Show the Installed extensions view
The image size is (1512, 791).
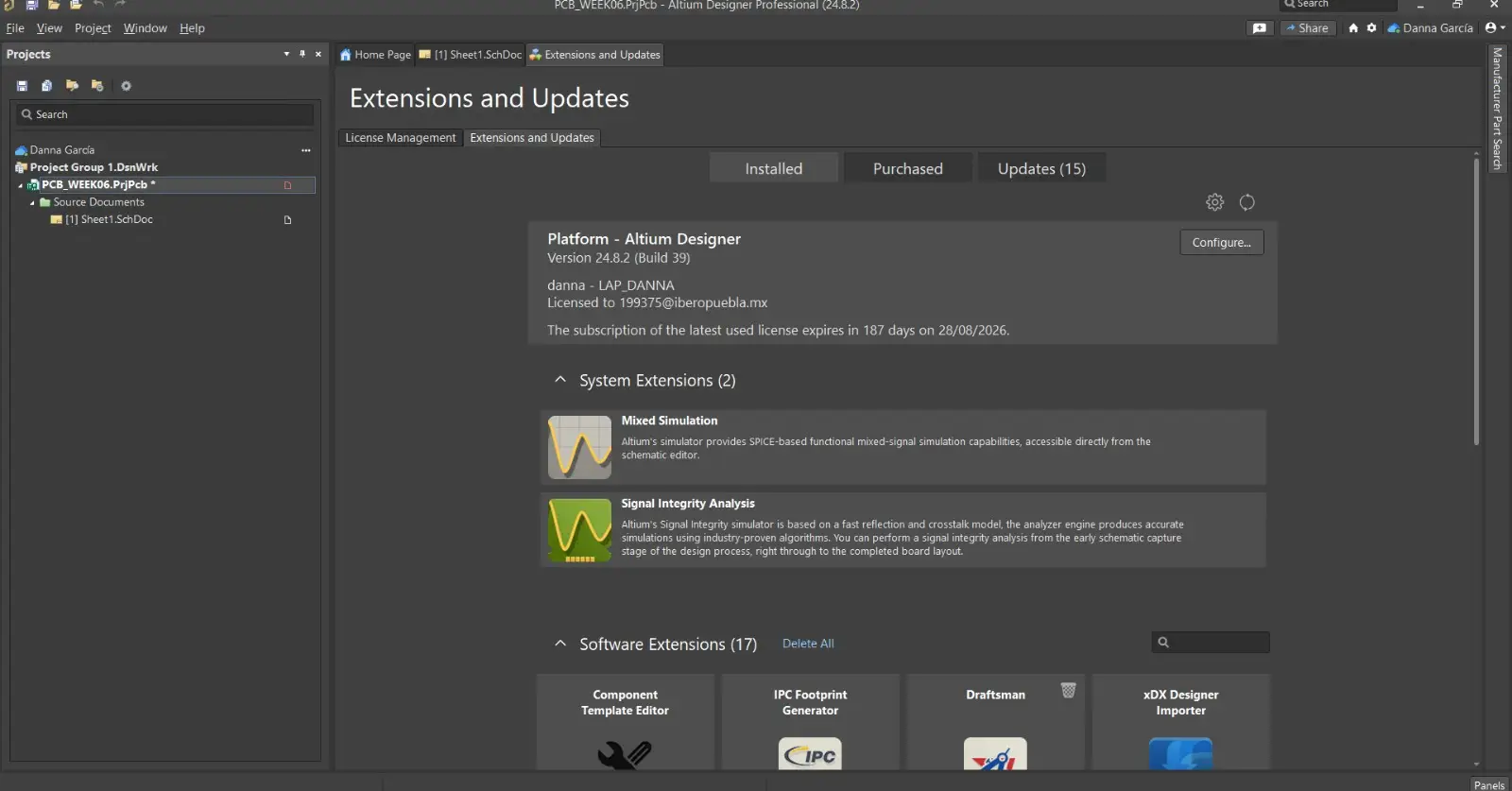pyautogui.click(x=774, y=168)
